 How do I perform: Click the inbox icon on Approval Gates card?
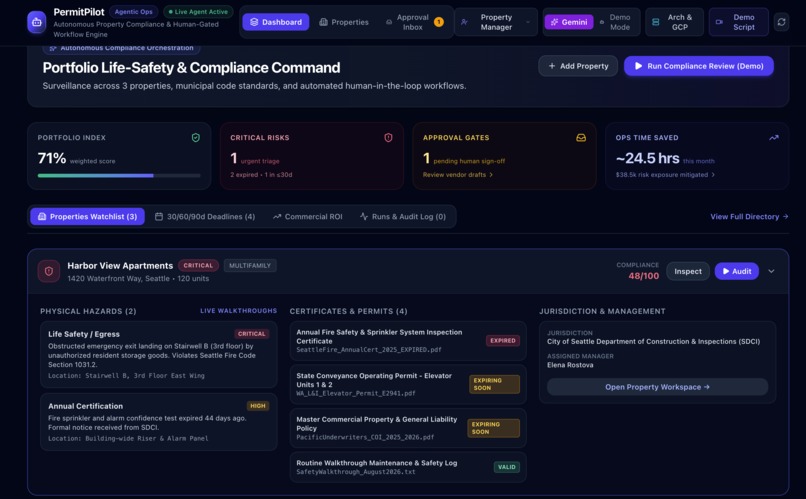point(581,138)
